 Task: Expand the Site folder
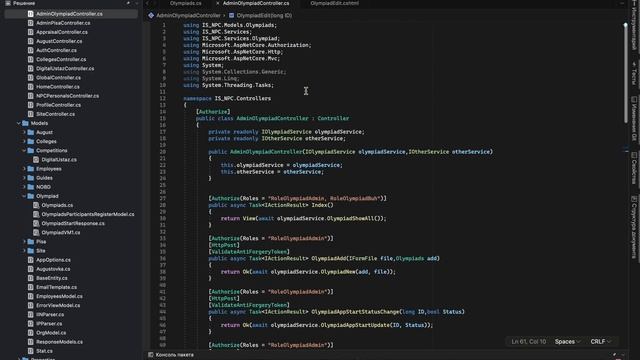pyautogui.click(x=24, y=251)
